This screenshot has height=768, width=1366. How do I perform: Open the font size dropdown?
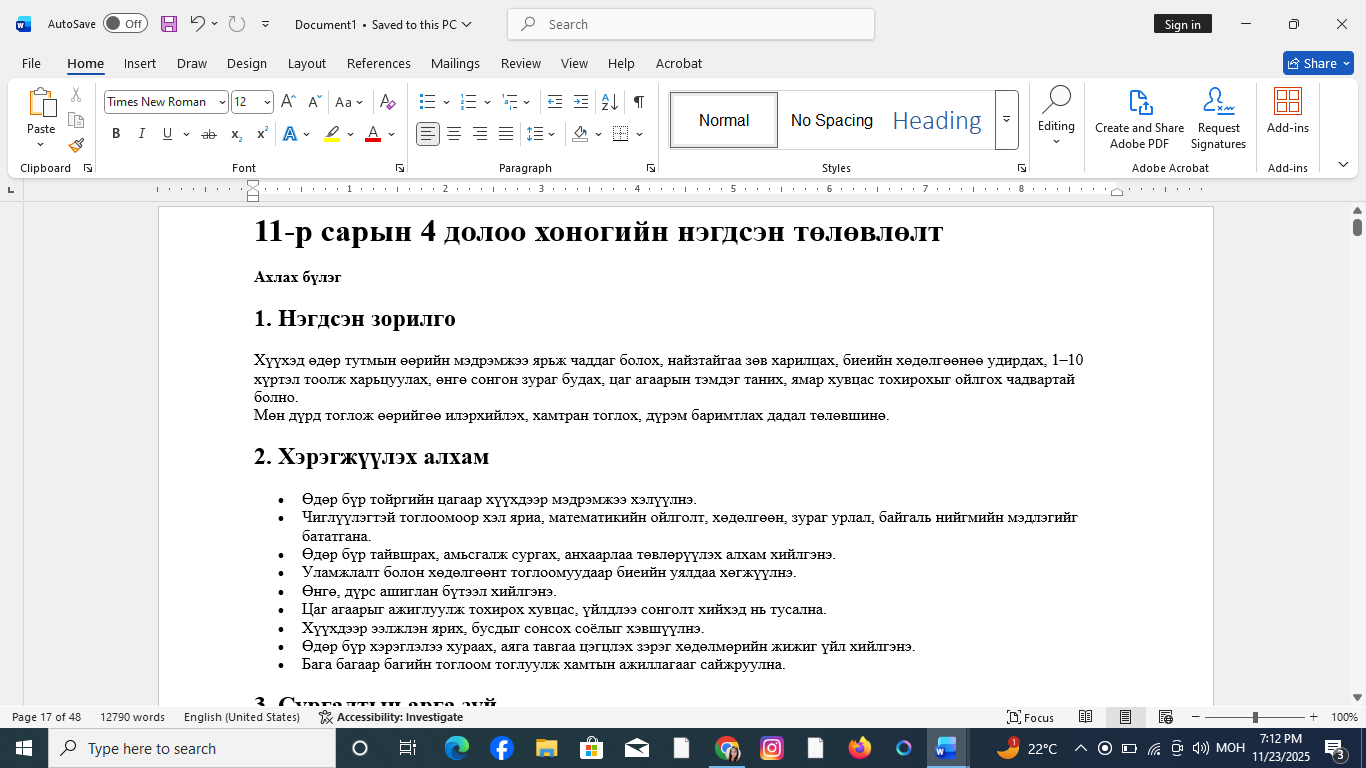pyautogui.click(x=265, y=101)
